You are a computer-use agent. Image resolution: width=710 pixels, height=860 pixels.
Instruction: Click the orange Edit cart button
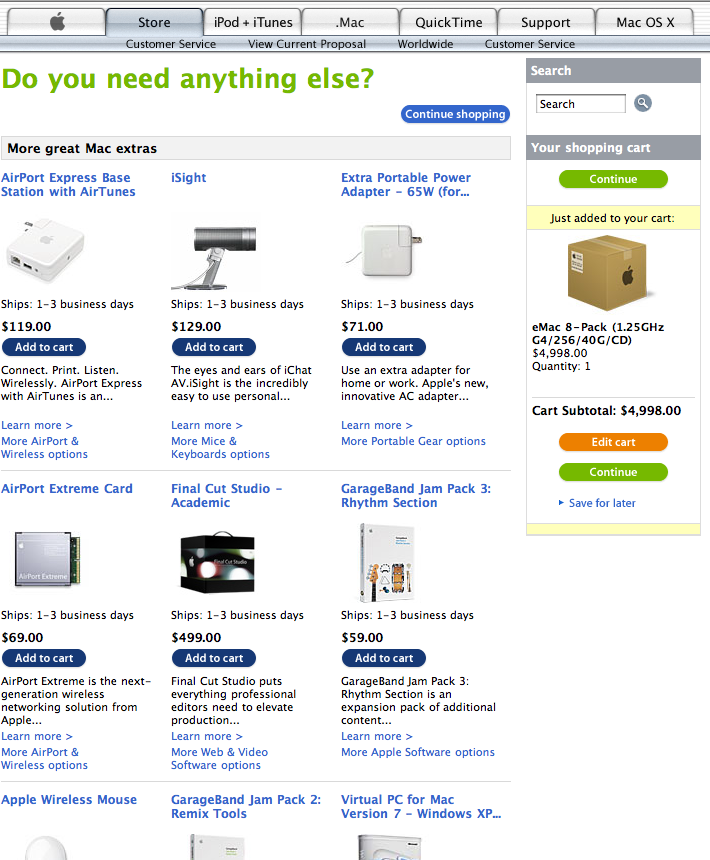(x=613, y=442)
